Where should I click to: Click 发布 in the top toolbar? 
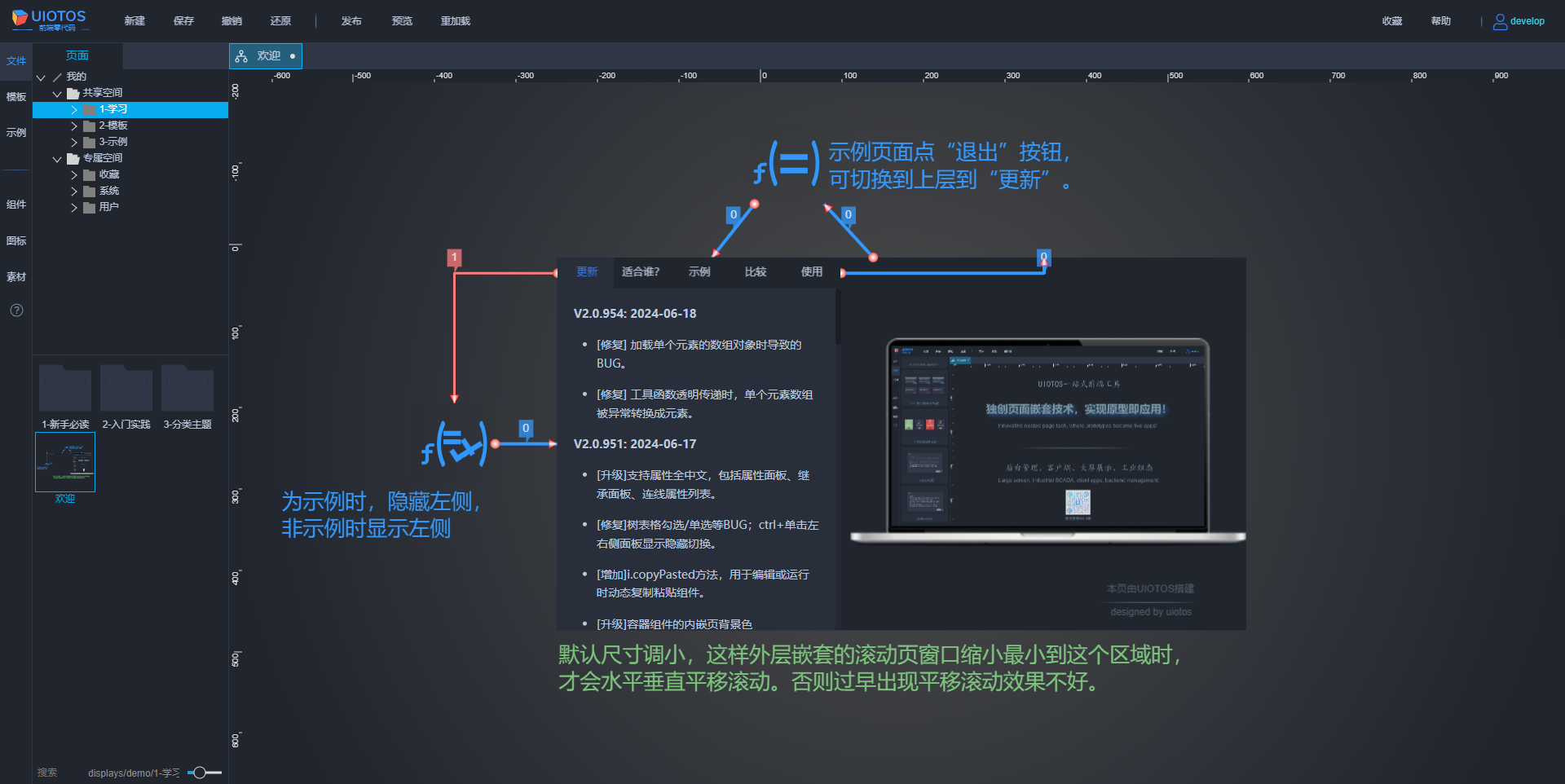click(351, 21)
